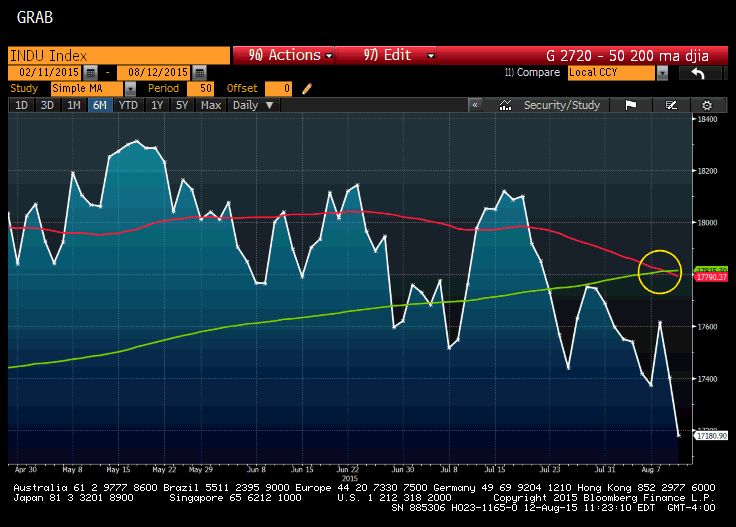Open the 97) Edit dropdown
Viewport: 736px width, 527px height.
(387, 55)
